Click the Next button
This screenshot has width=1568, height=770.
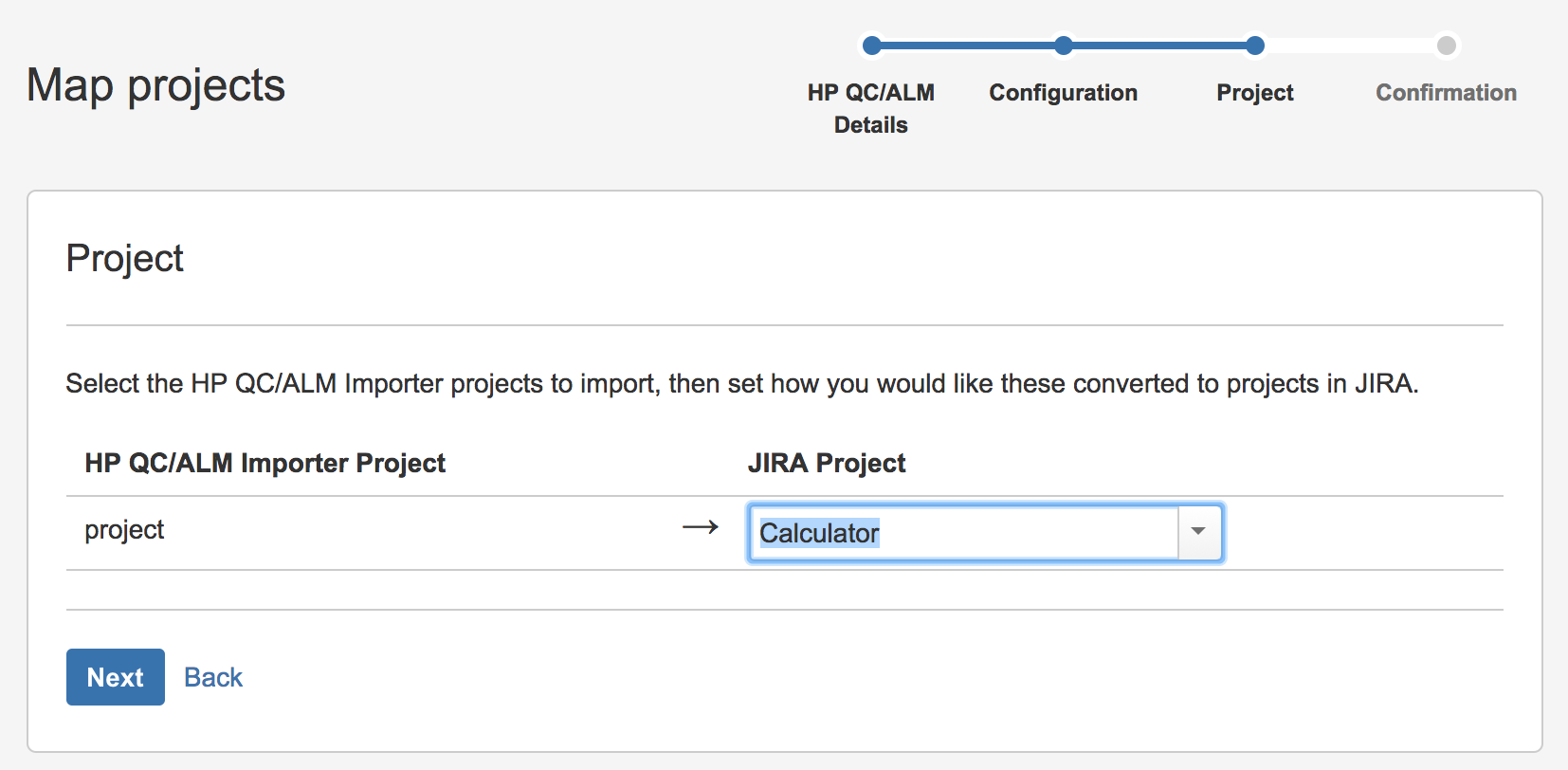point(116,677)
